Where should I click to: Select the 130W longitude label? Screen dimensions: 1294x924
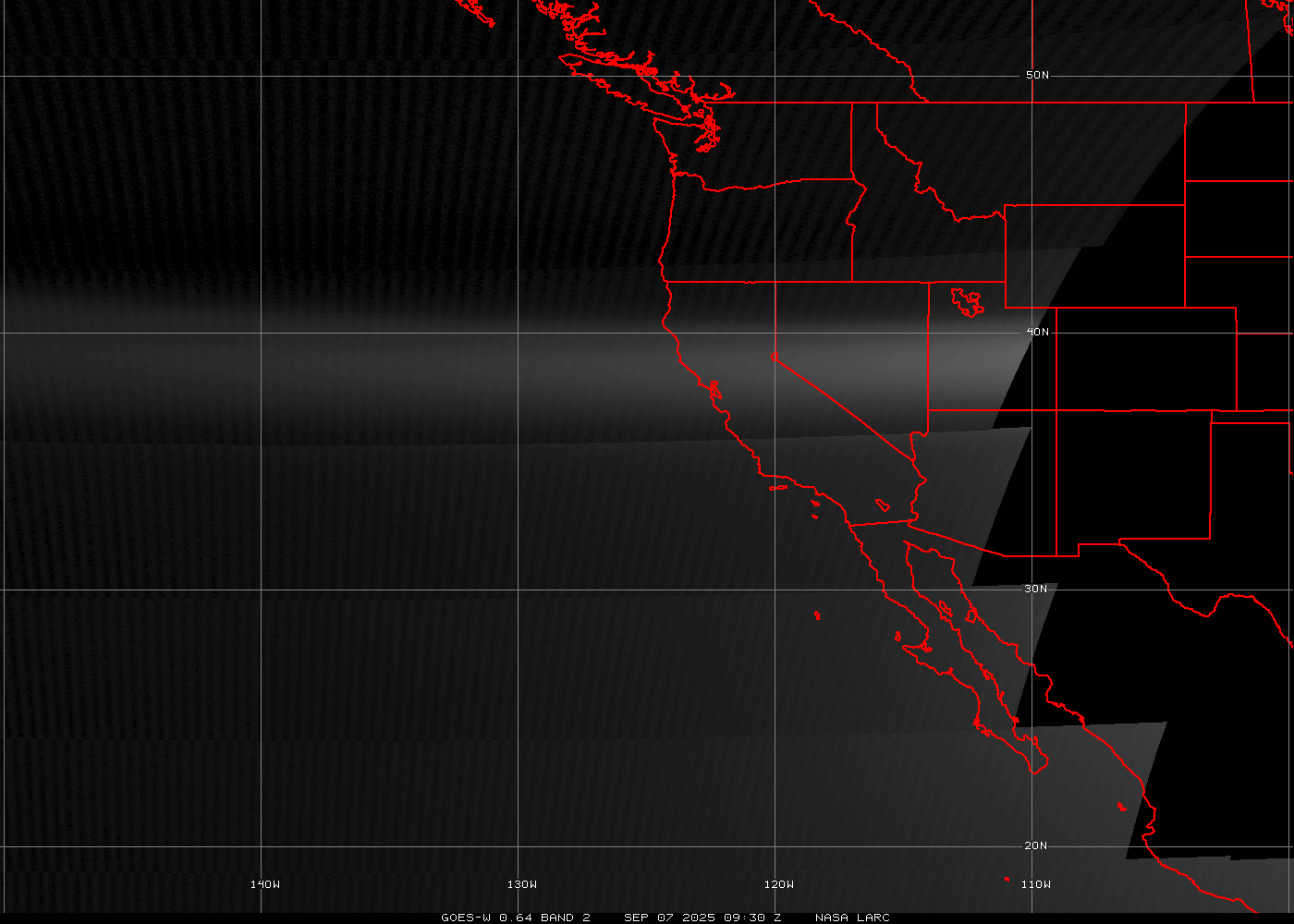click(x=521, y=884)
